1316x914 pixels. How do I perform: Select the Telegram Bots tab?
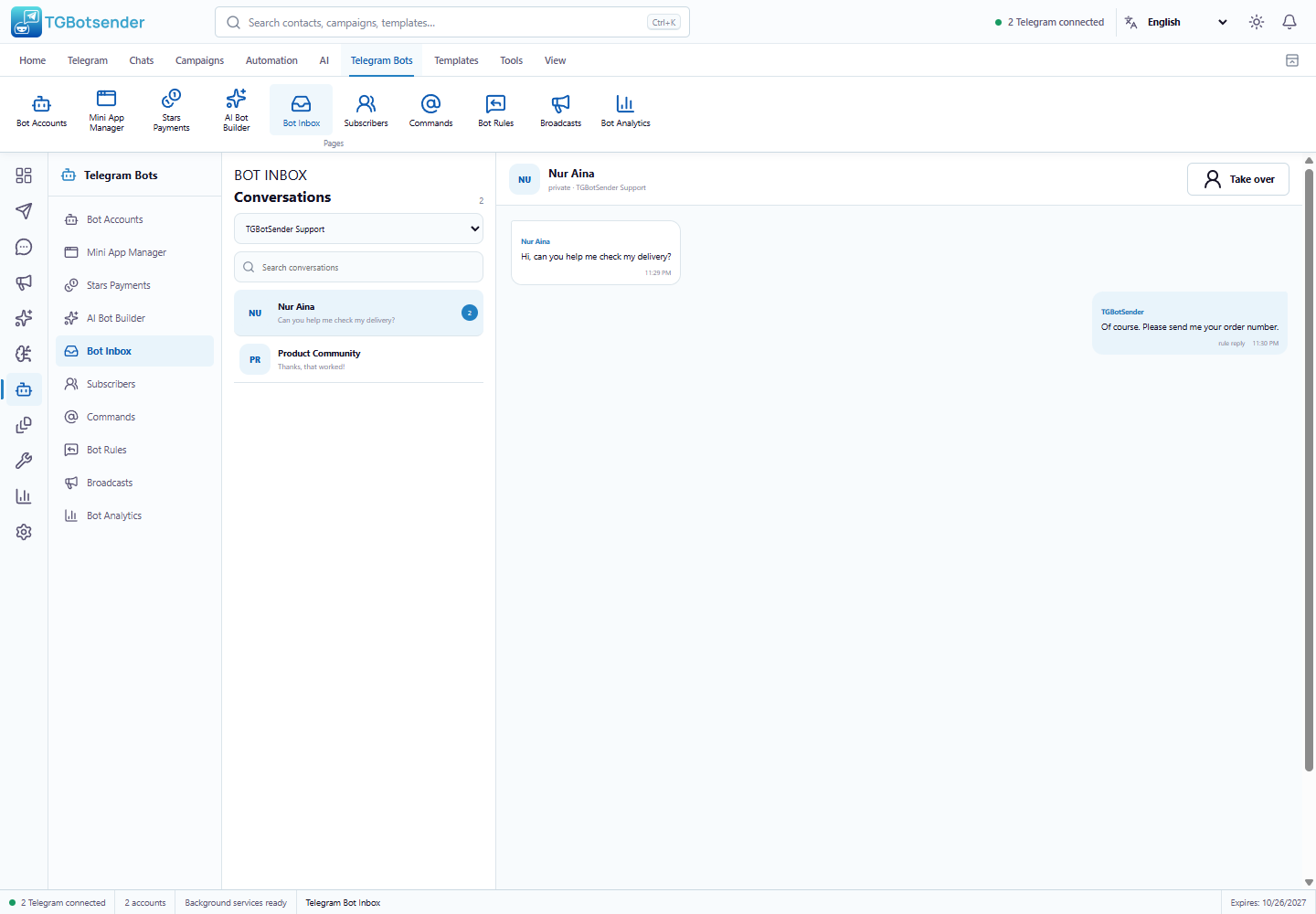[x=382, y=60]
